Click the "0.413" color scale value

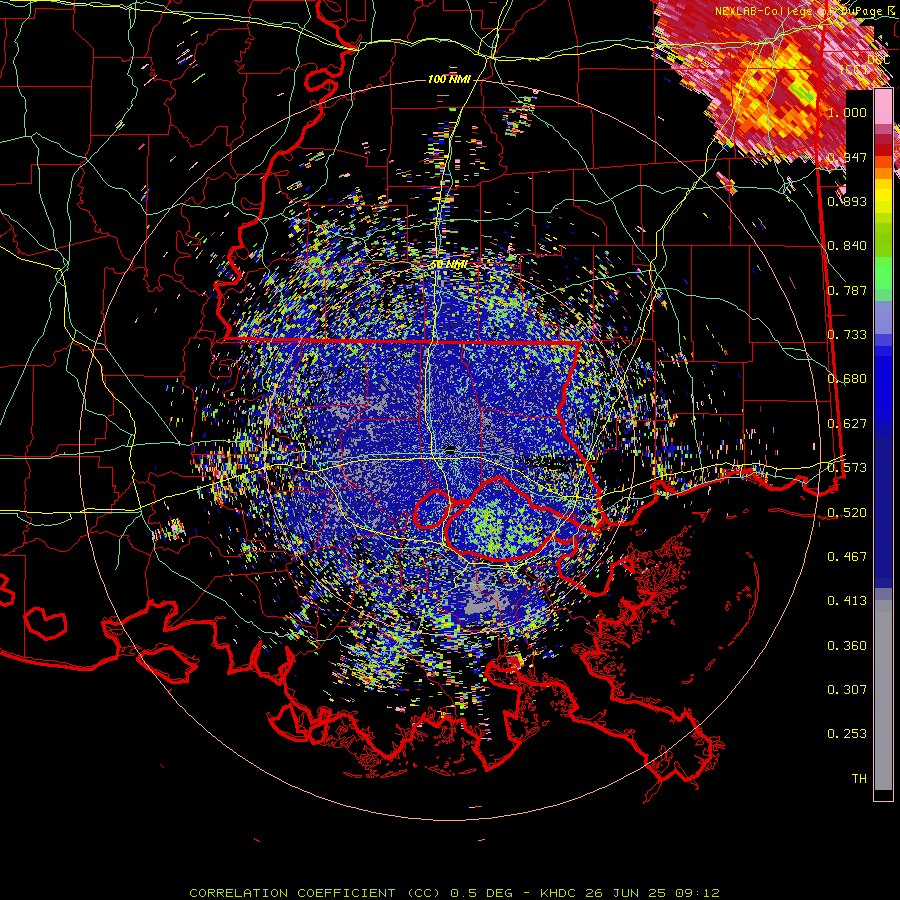click(x=847, y=601)
